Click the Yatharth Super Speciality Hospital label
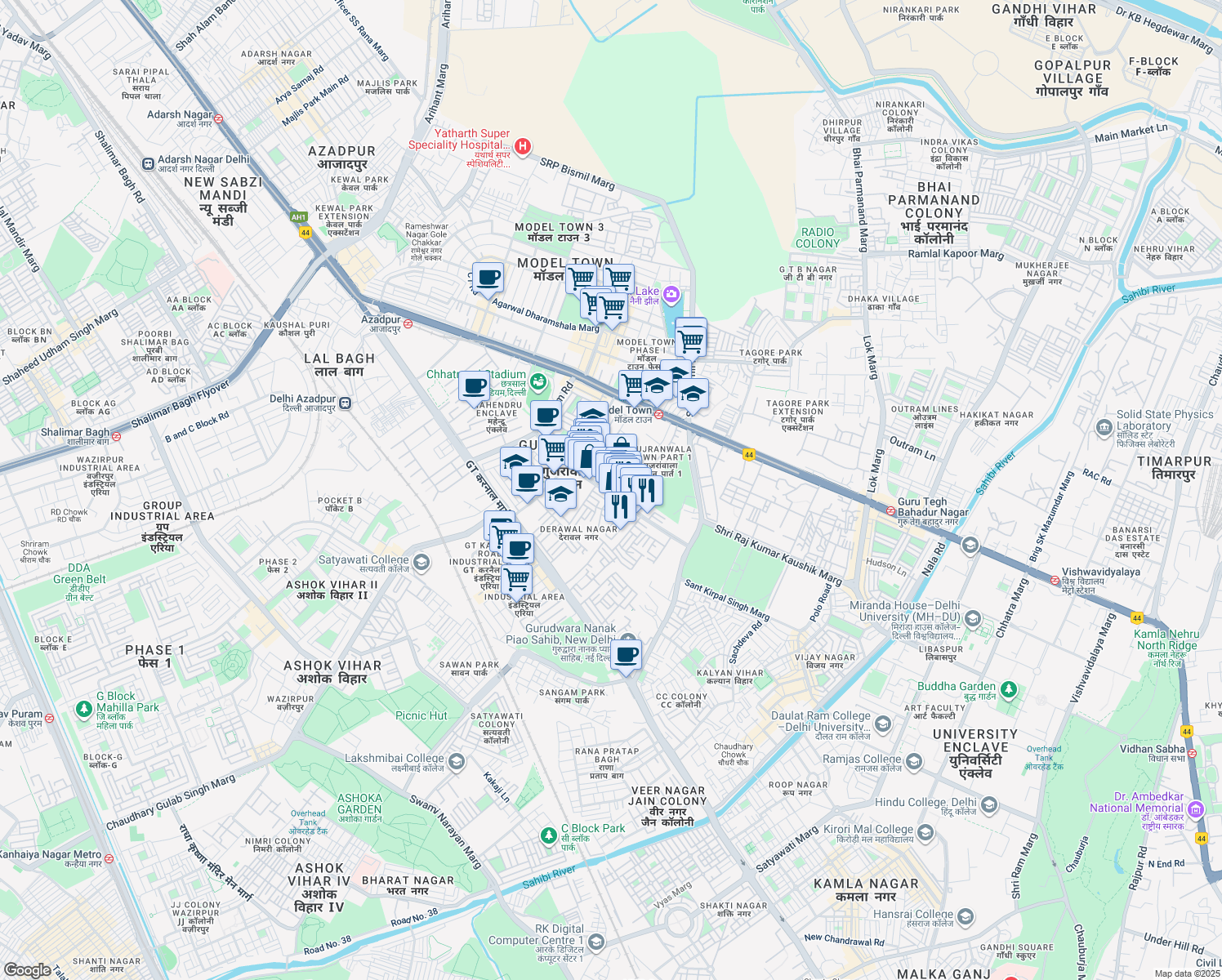 point(459,139)
